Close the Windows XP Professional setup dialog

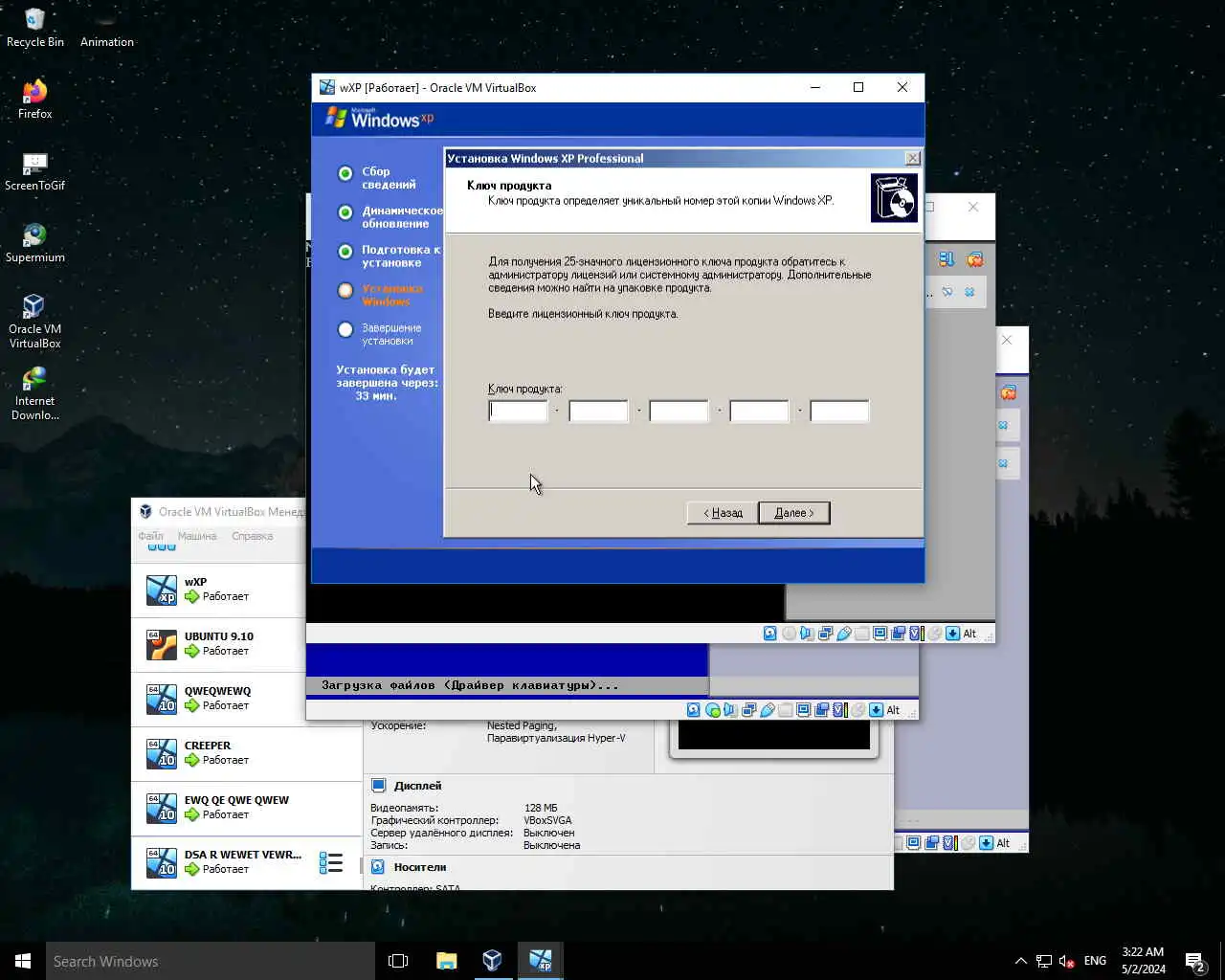913,158
